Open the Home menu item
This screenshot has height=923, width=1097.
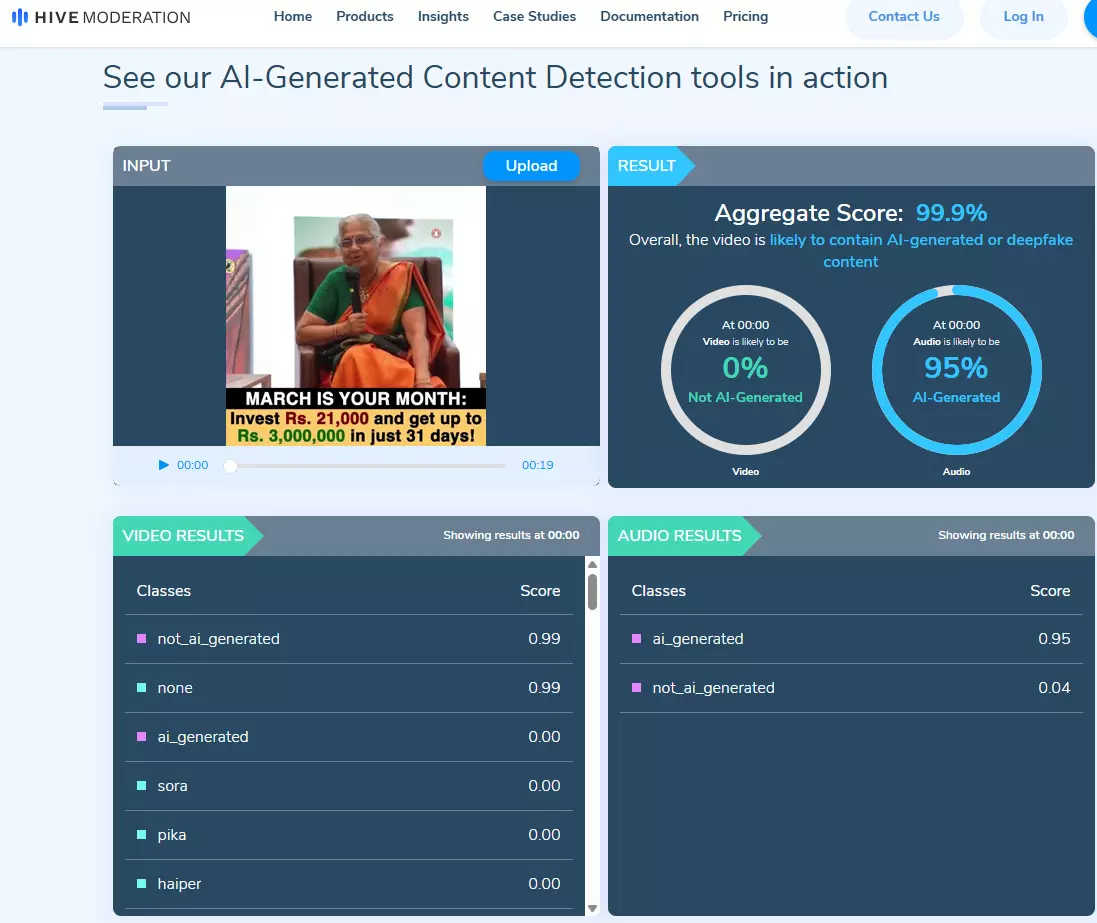click(x=293, y=17)
